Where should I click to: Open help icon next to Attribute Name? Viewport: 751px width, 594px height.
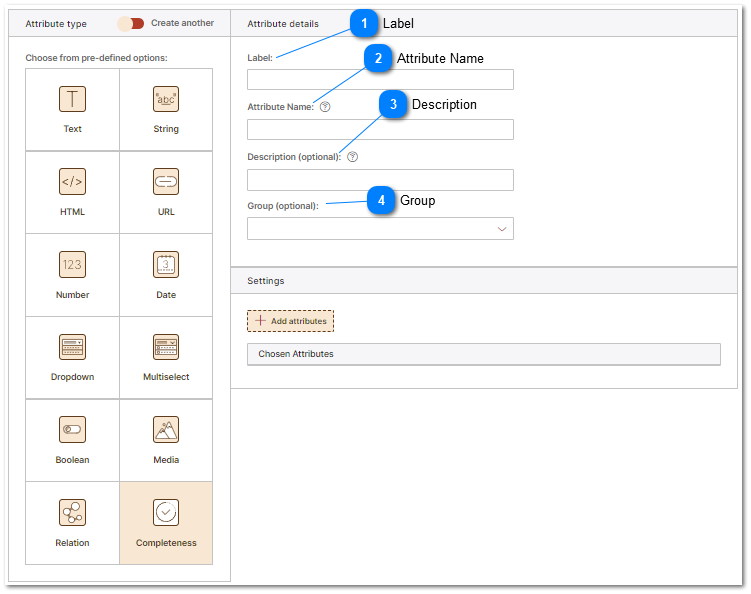(325, 107)
